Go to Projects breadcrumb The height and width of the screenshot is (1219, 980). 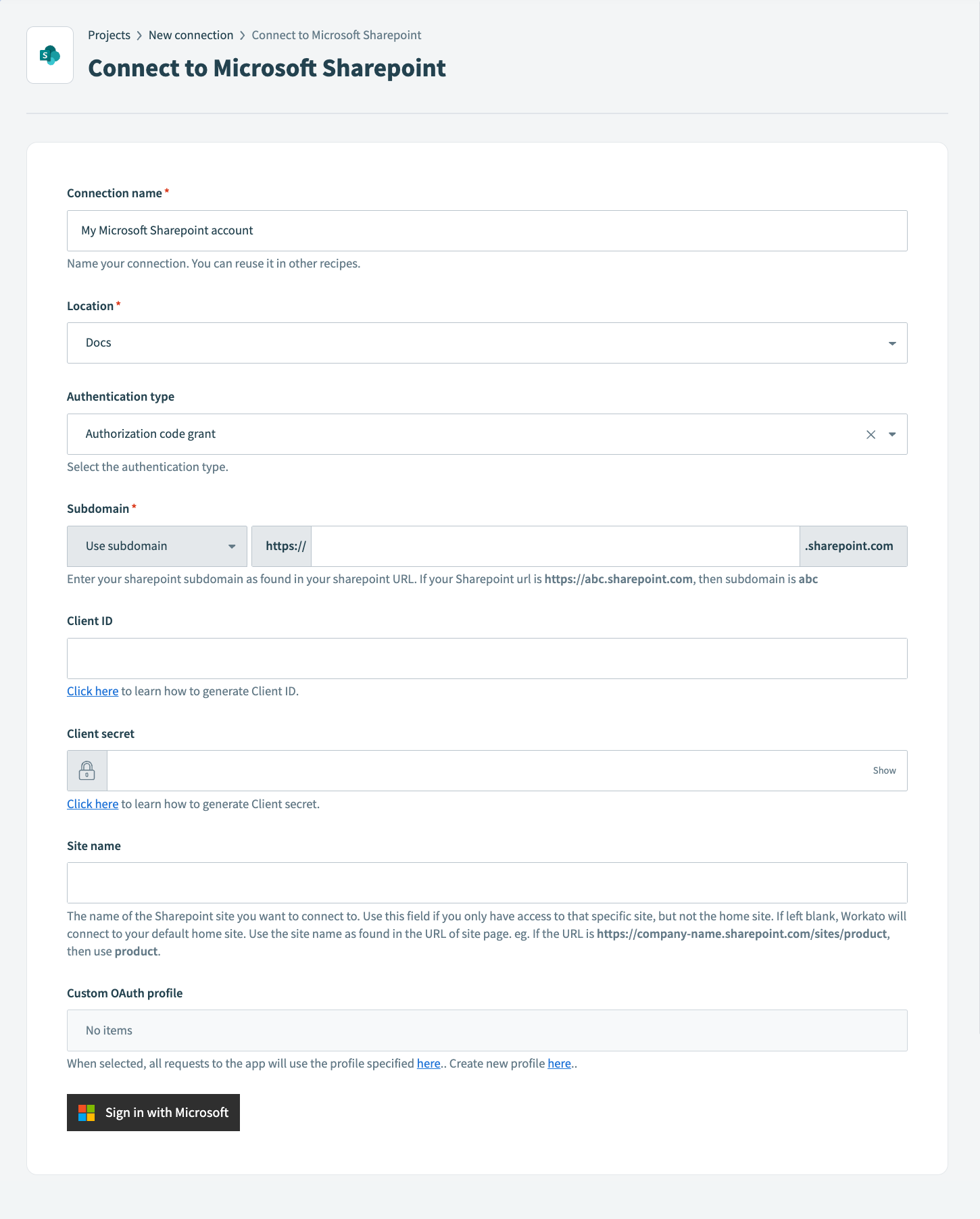coord(109,35)
